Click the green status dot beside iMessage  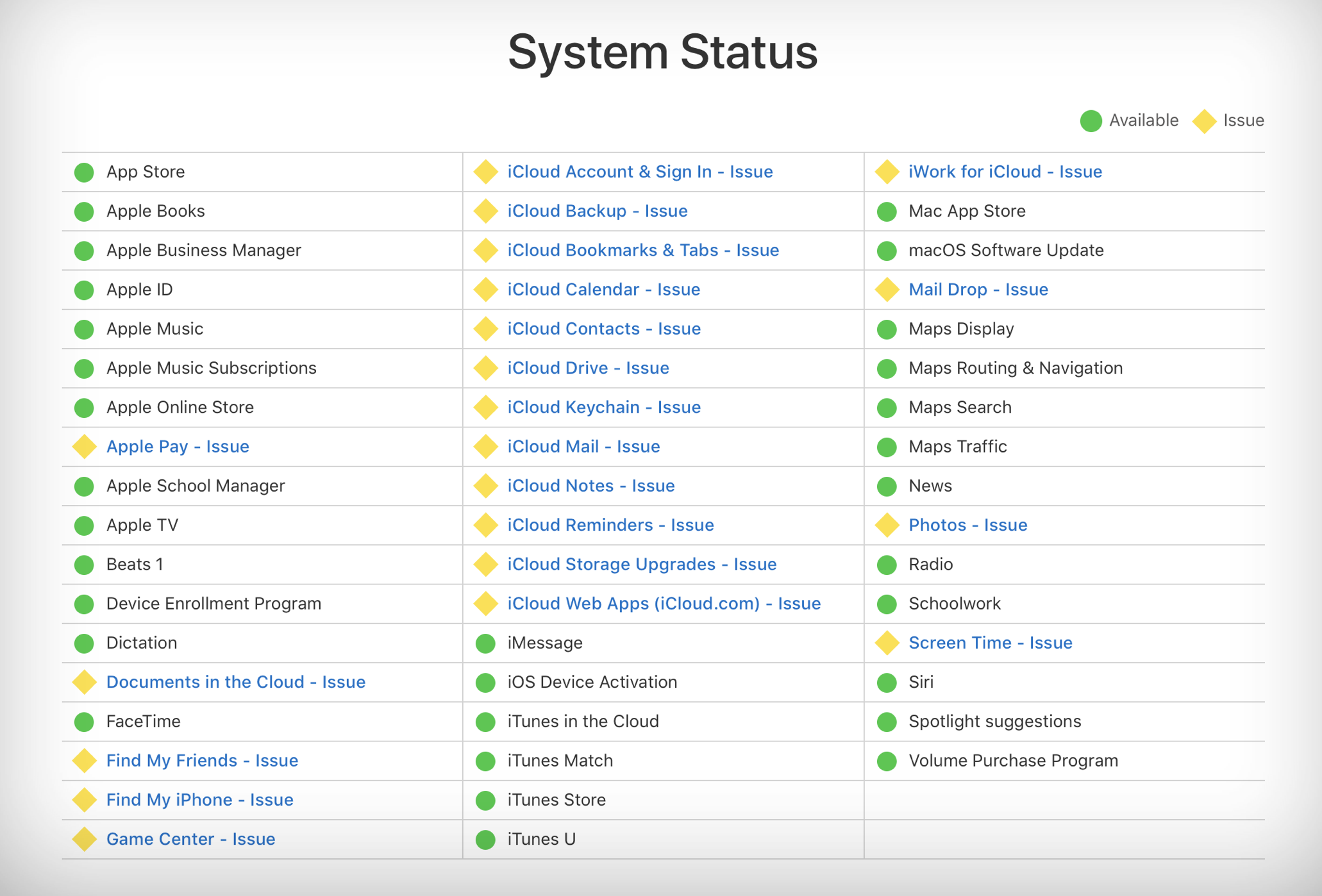point(485,643)
